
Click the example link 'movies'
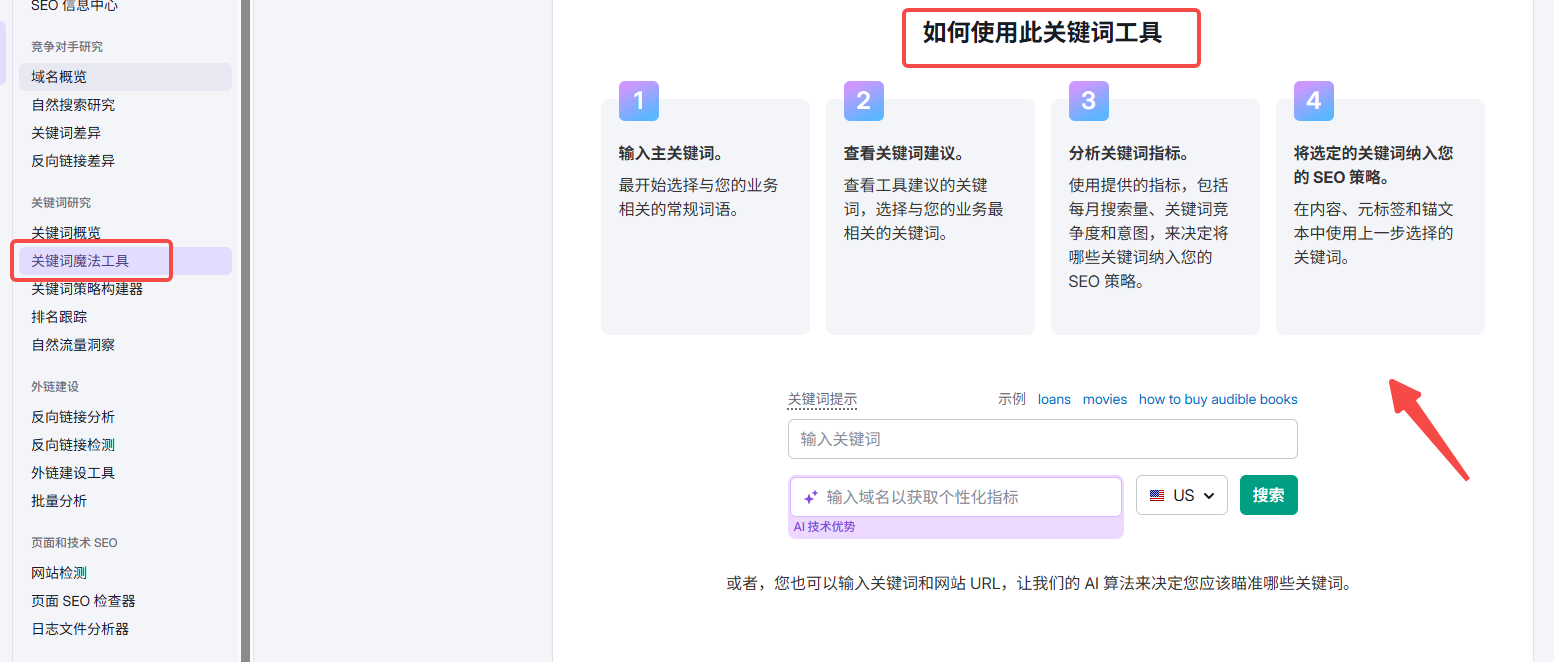[1105, 399]
